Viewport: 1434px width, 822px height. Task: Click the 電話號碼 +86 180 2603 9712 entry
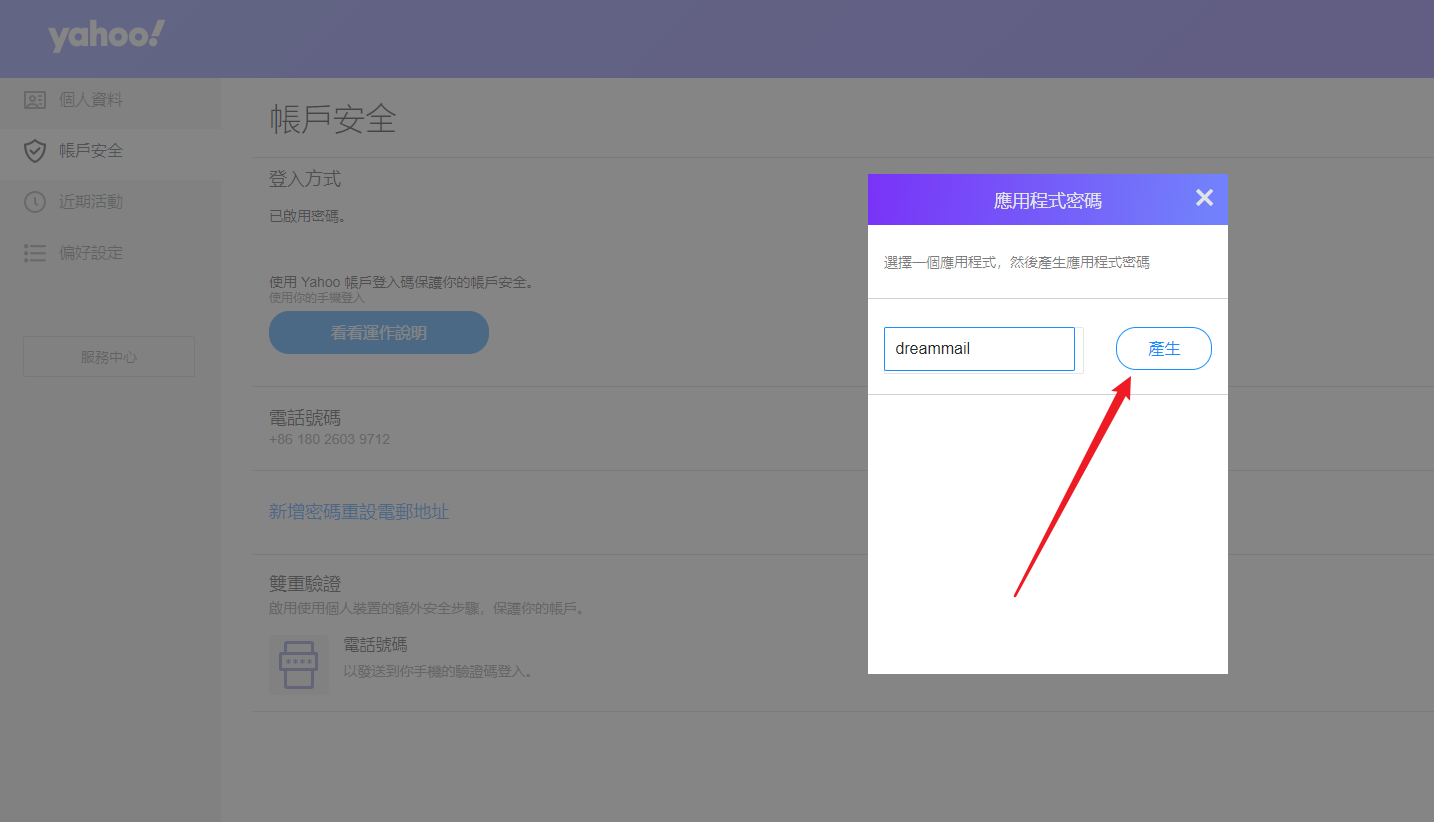pos(330,427)
